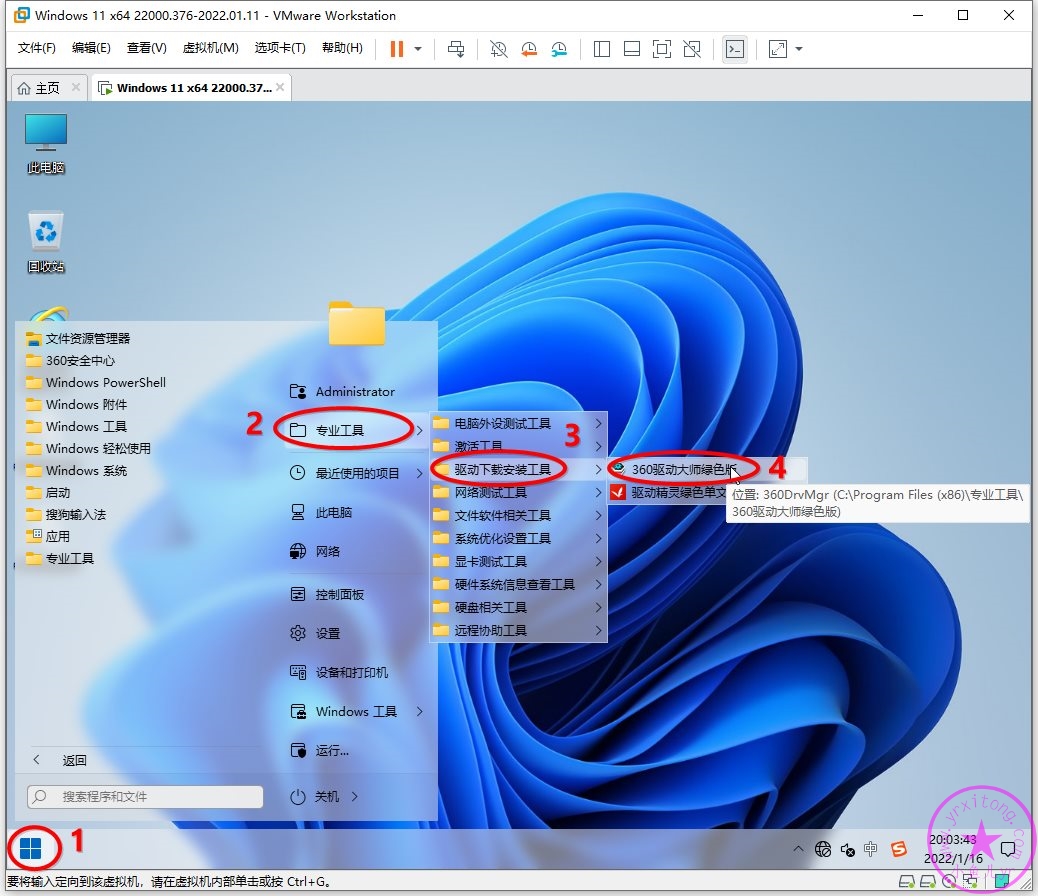Image resolution: width=1038 pixels, height=896 pixels.
Task: Open 控制面板 from the start menu
Action: pyautogui.click(x=328, y=595)
